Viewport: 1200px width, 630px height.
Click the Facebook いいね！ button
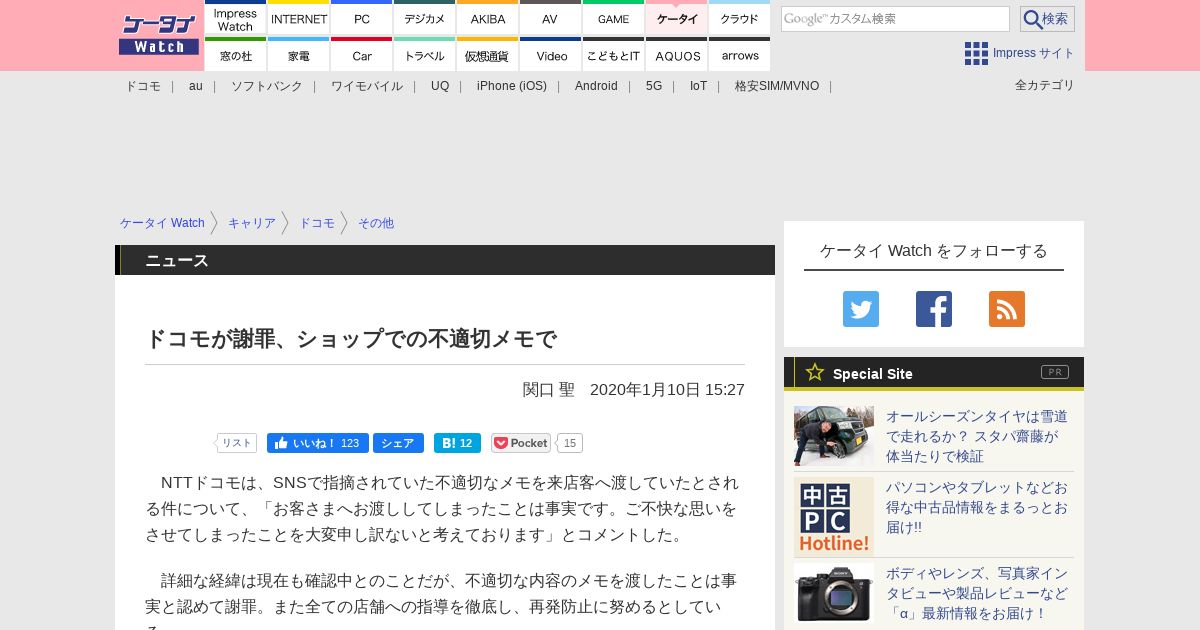318,443
